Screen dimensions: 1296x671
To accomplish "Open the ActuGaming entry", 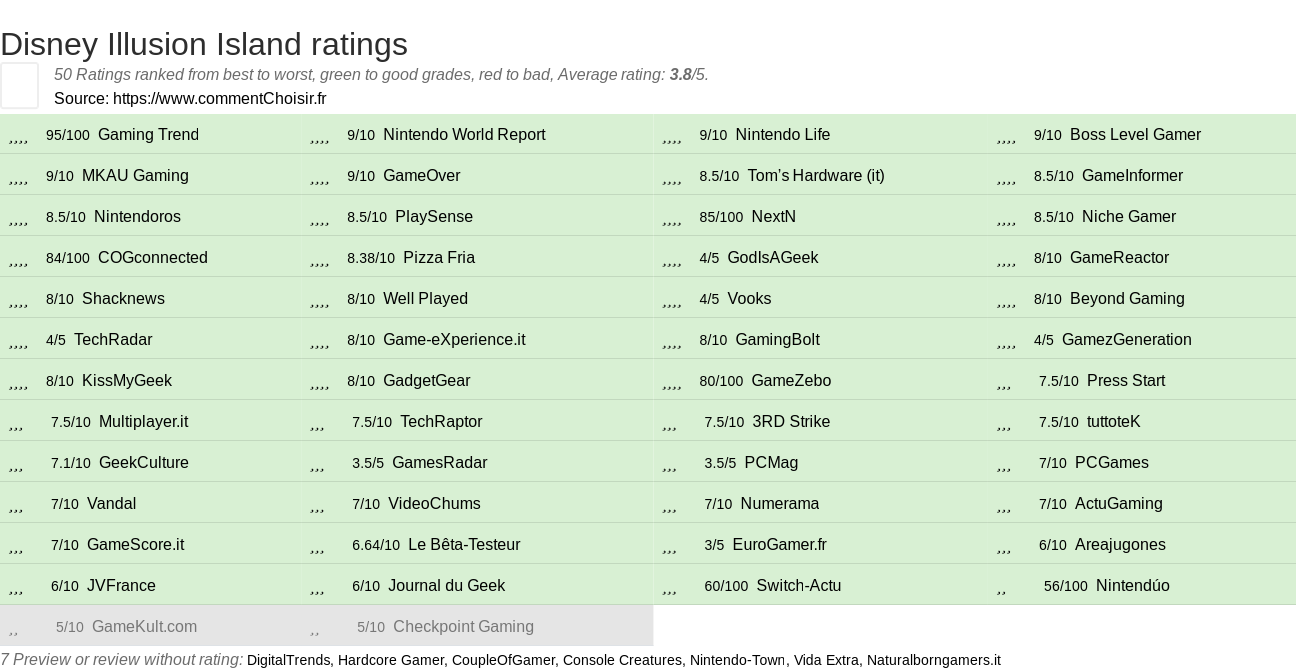I will click(x=1119, y=504).
